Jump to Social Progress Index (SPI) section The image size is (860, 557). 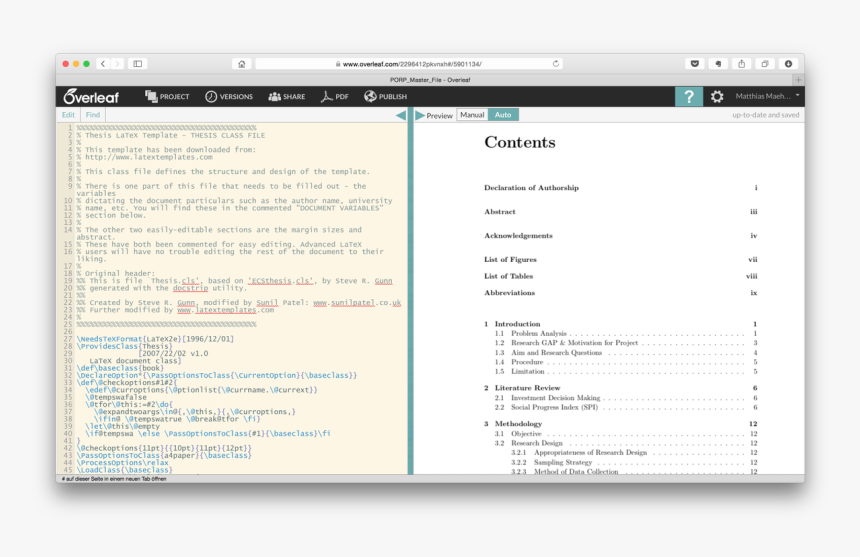[554, 407]
